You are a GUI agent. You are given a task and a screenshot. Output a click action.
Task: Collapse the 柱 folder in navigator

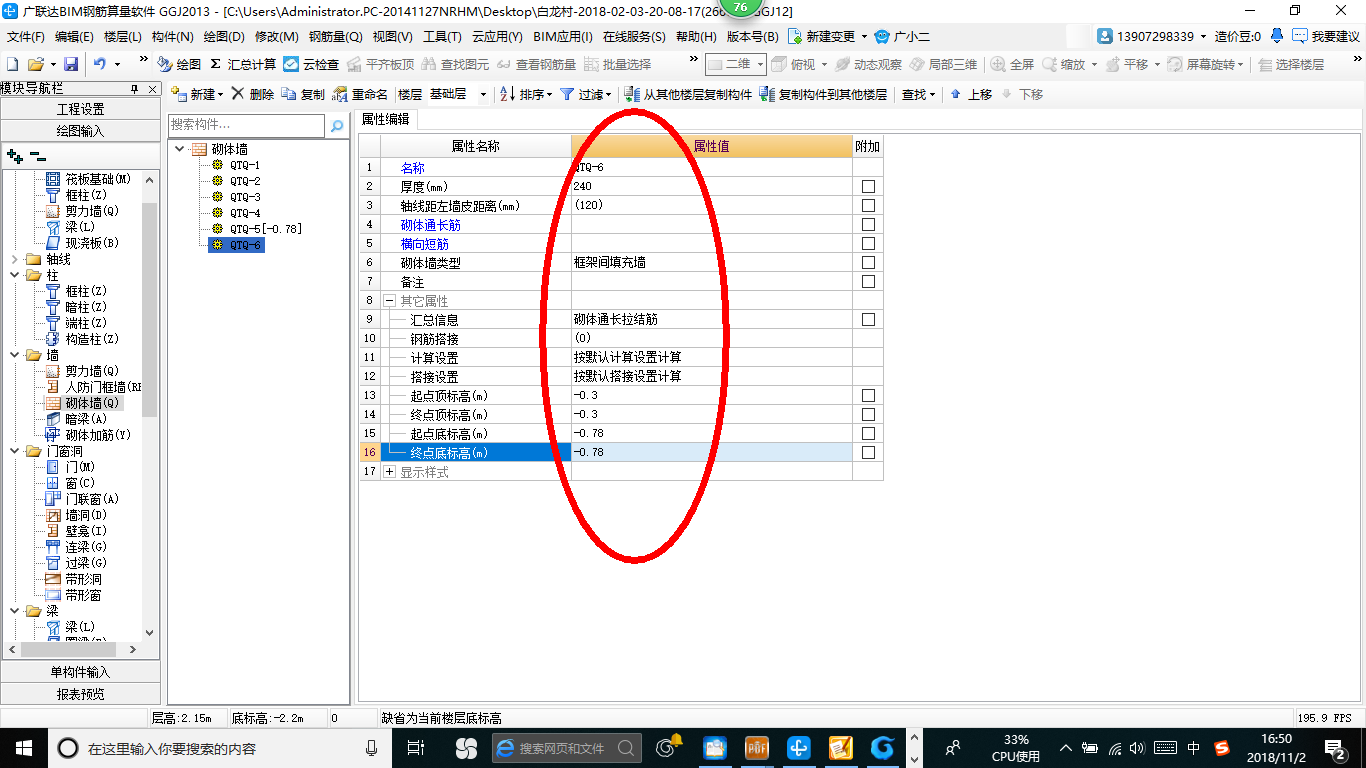14,275
